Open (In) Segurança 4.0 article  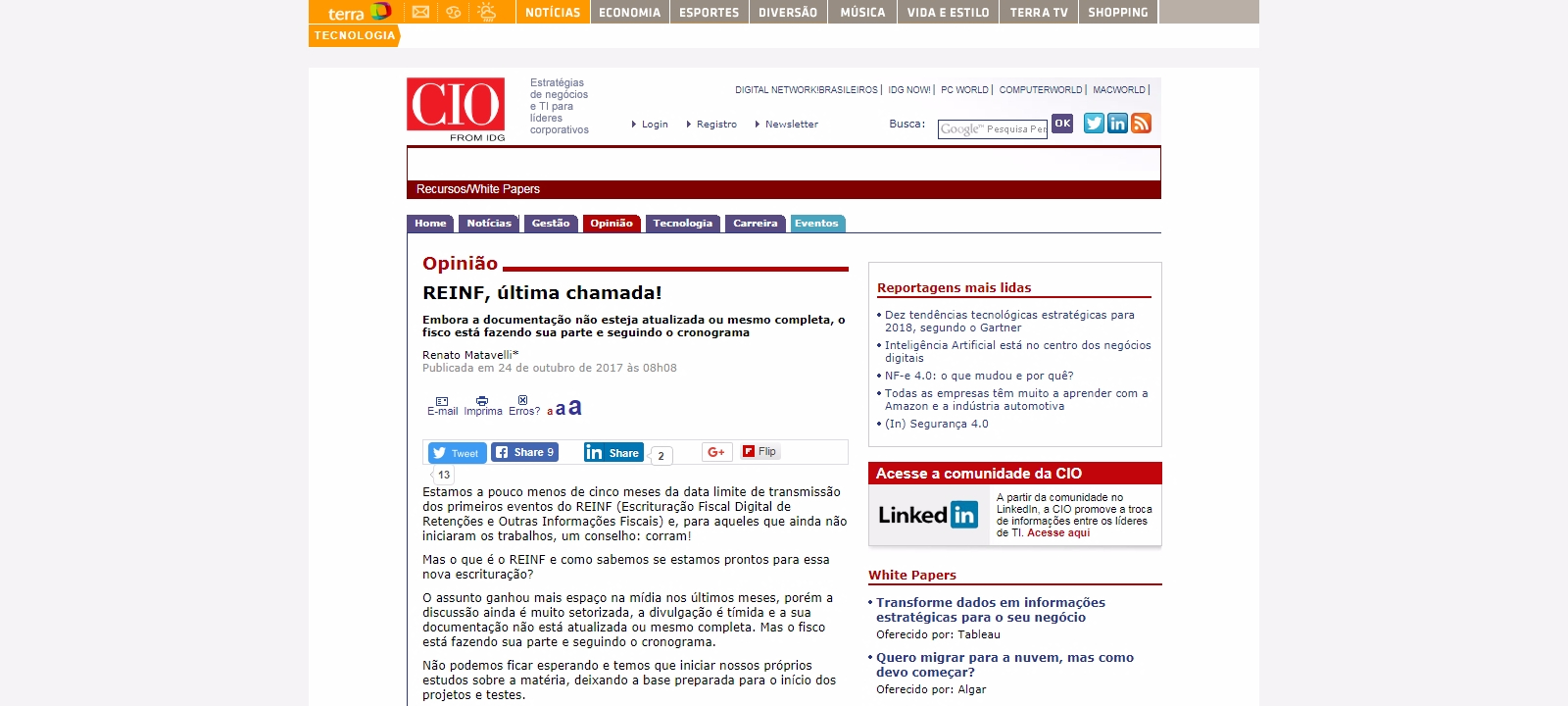pyautogui.click(x=937, y=425)
